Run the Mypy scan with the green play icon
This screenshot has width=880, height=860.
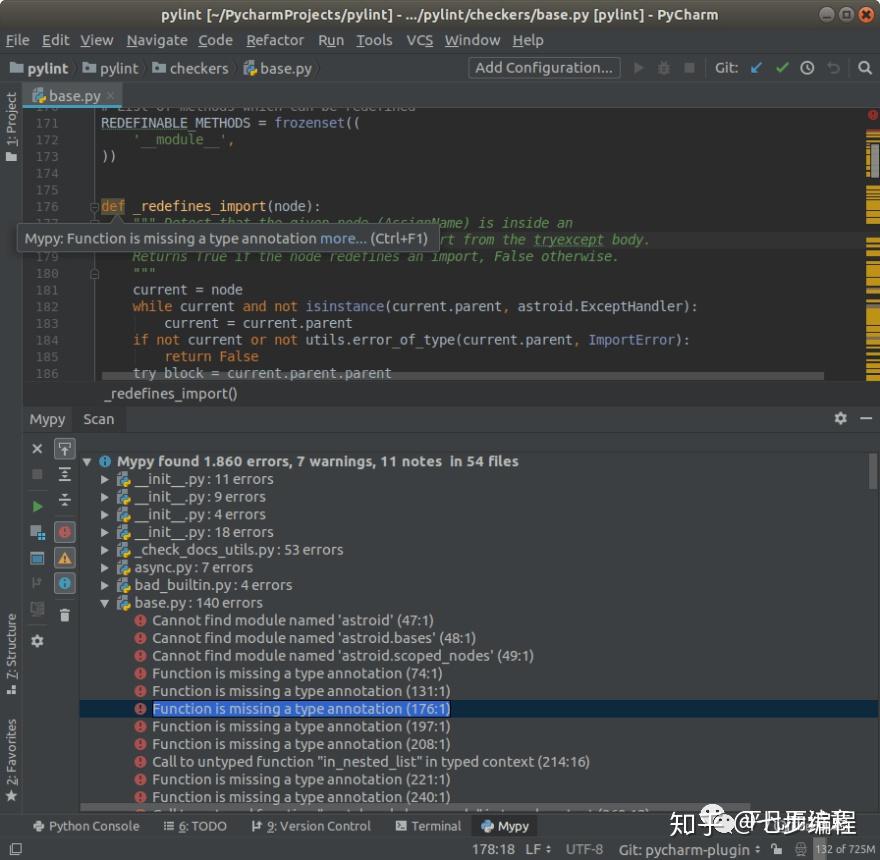[37, 505]
